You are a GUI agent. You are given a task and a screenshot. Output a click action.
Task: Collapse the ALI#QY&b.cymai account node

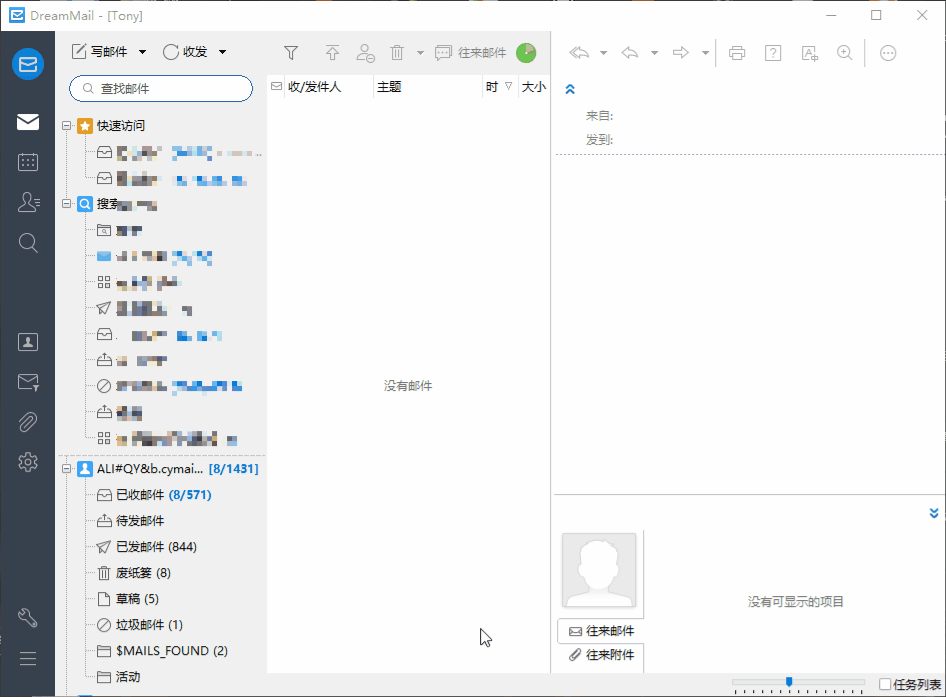pyautogui.click(x=66, y=469)
